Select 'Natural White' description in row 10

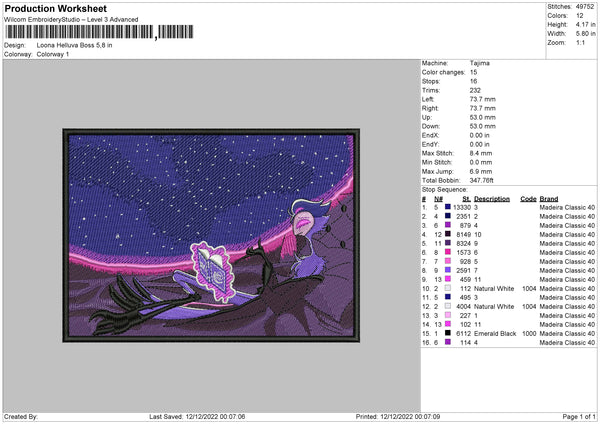click(494, 289)
